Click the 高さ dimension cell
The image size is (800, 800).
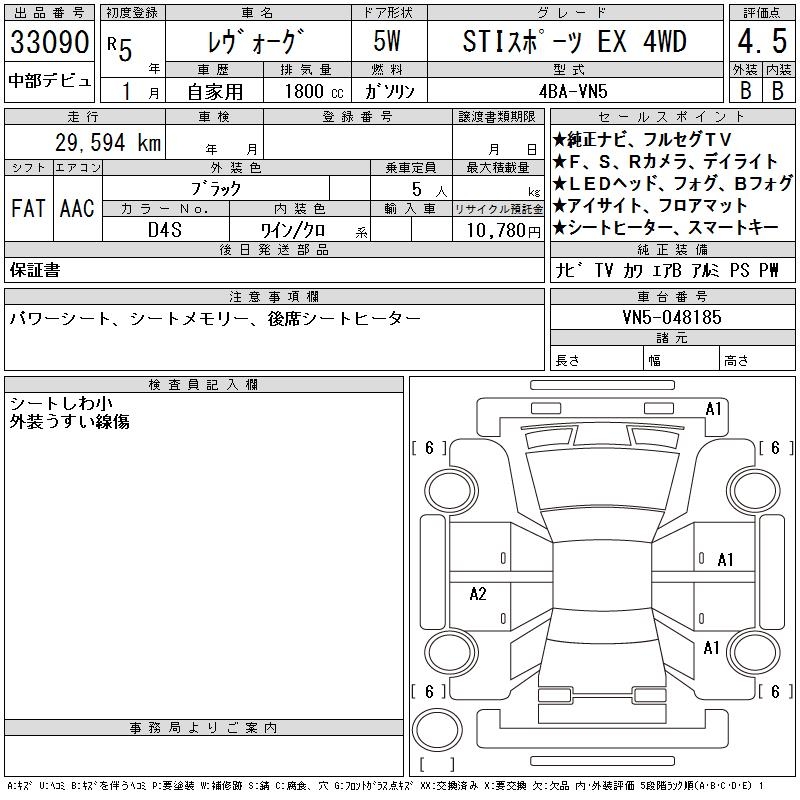[x=757, y=359]
